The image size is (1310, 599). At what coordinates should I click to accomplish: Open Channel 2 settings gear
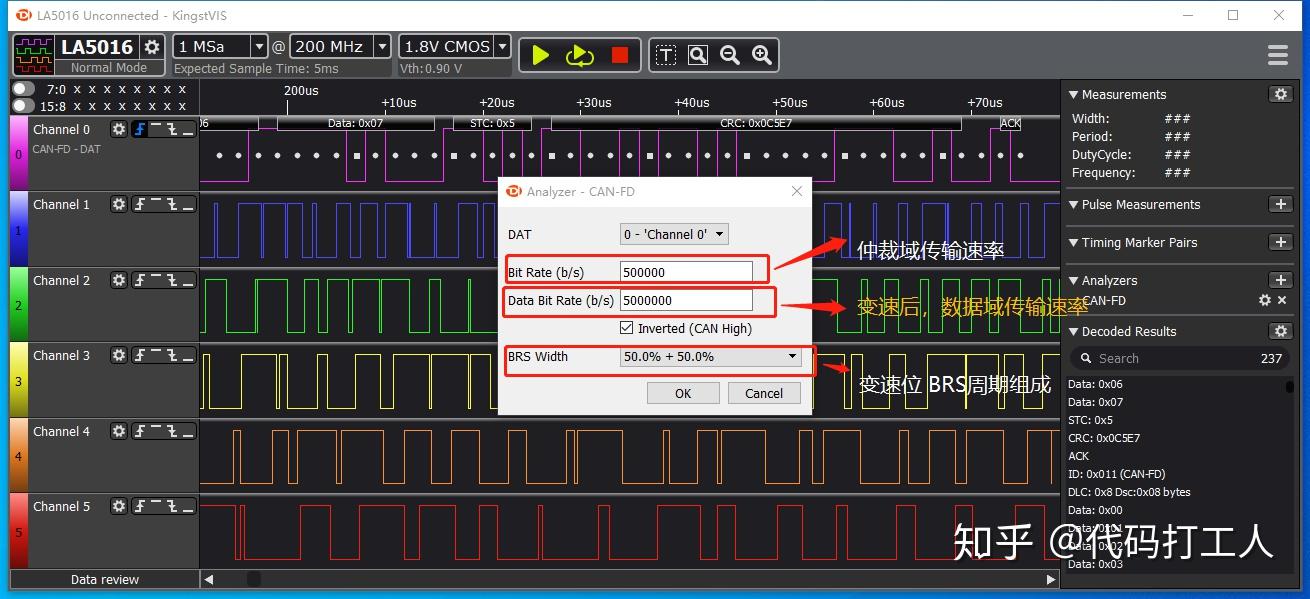click(119, 280)
